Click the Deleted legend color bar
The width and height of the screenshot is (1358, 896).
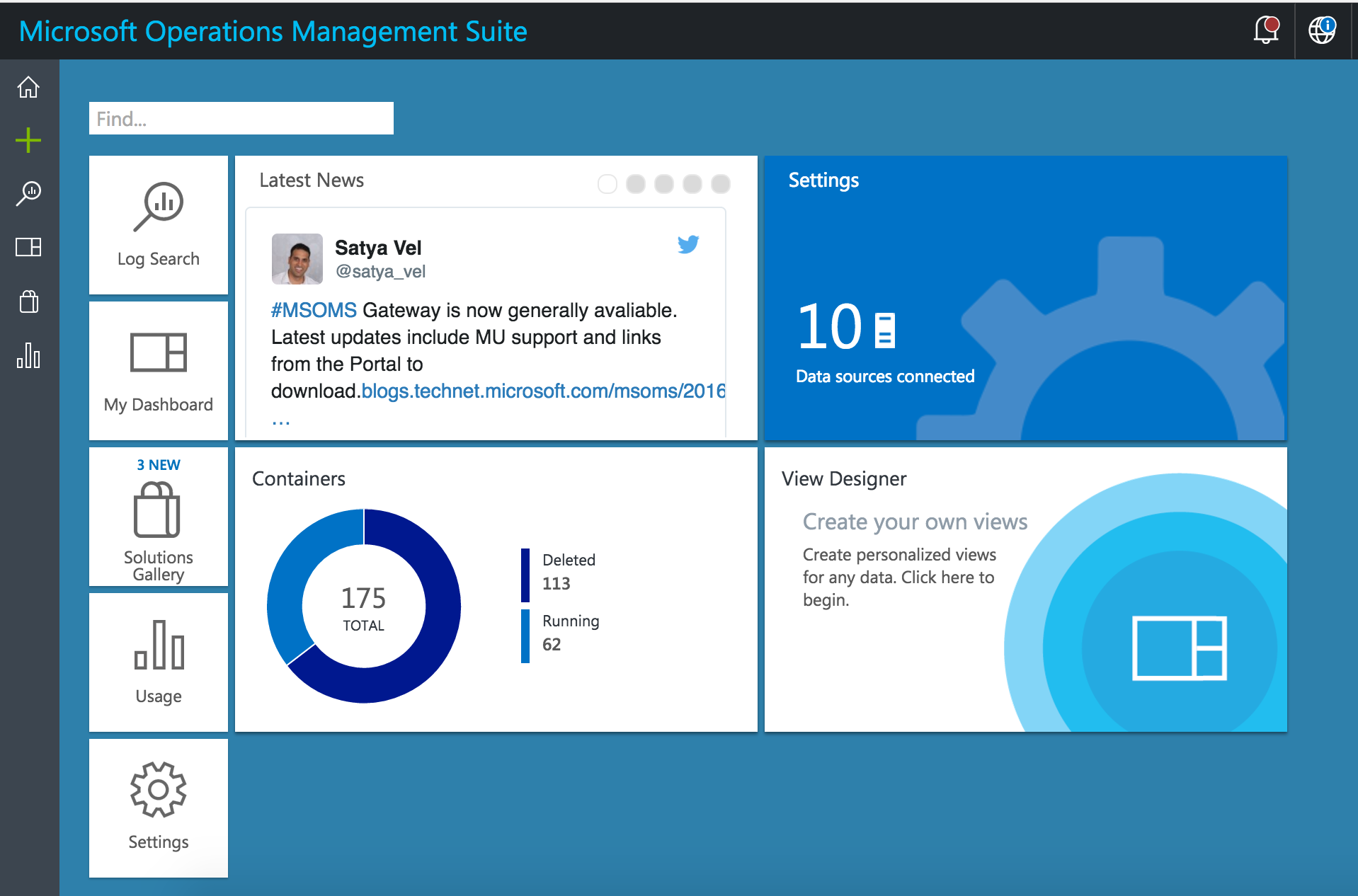[x=525, y=575]
